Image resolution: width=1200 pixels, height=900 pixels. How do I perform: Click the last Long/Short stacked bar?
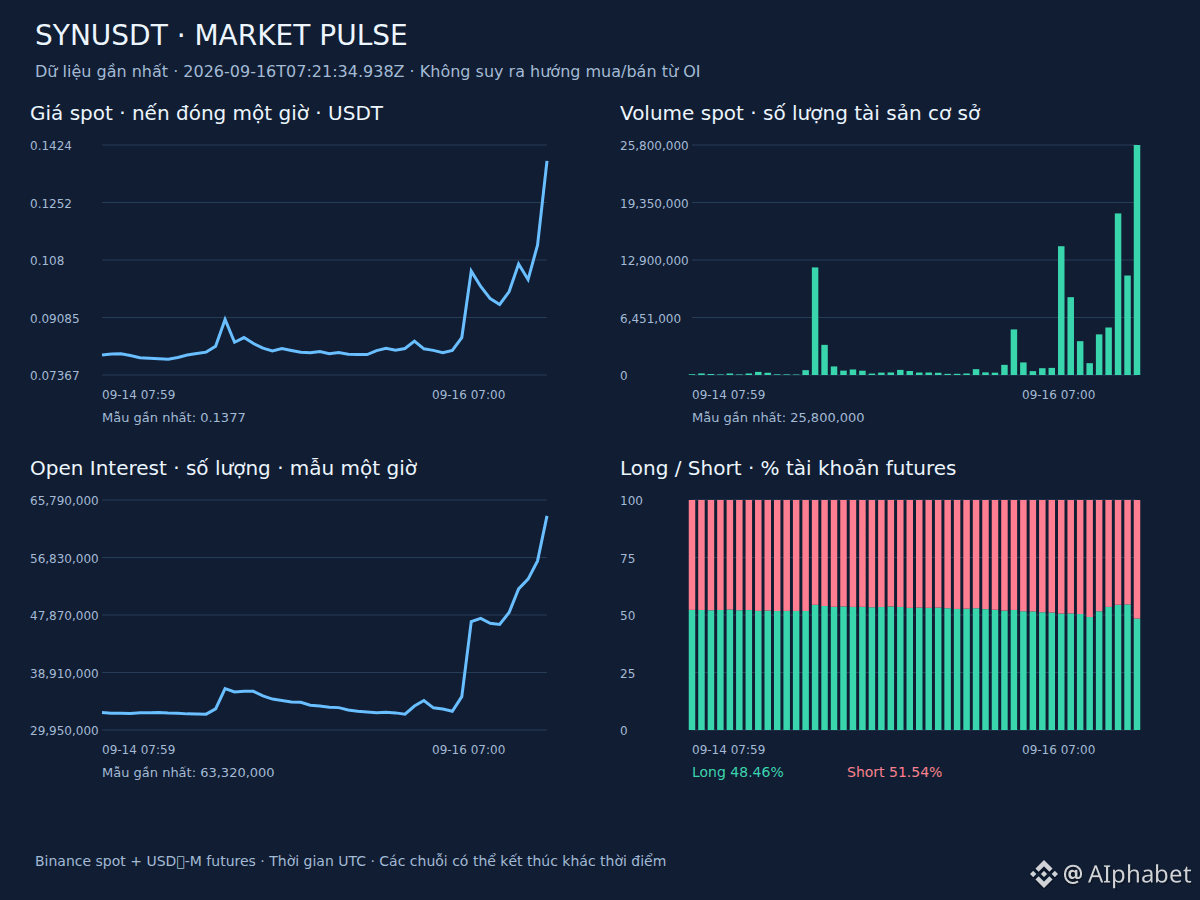(x=1137, y=615)
